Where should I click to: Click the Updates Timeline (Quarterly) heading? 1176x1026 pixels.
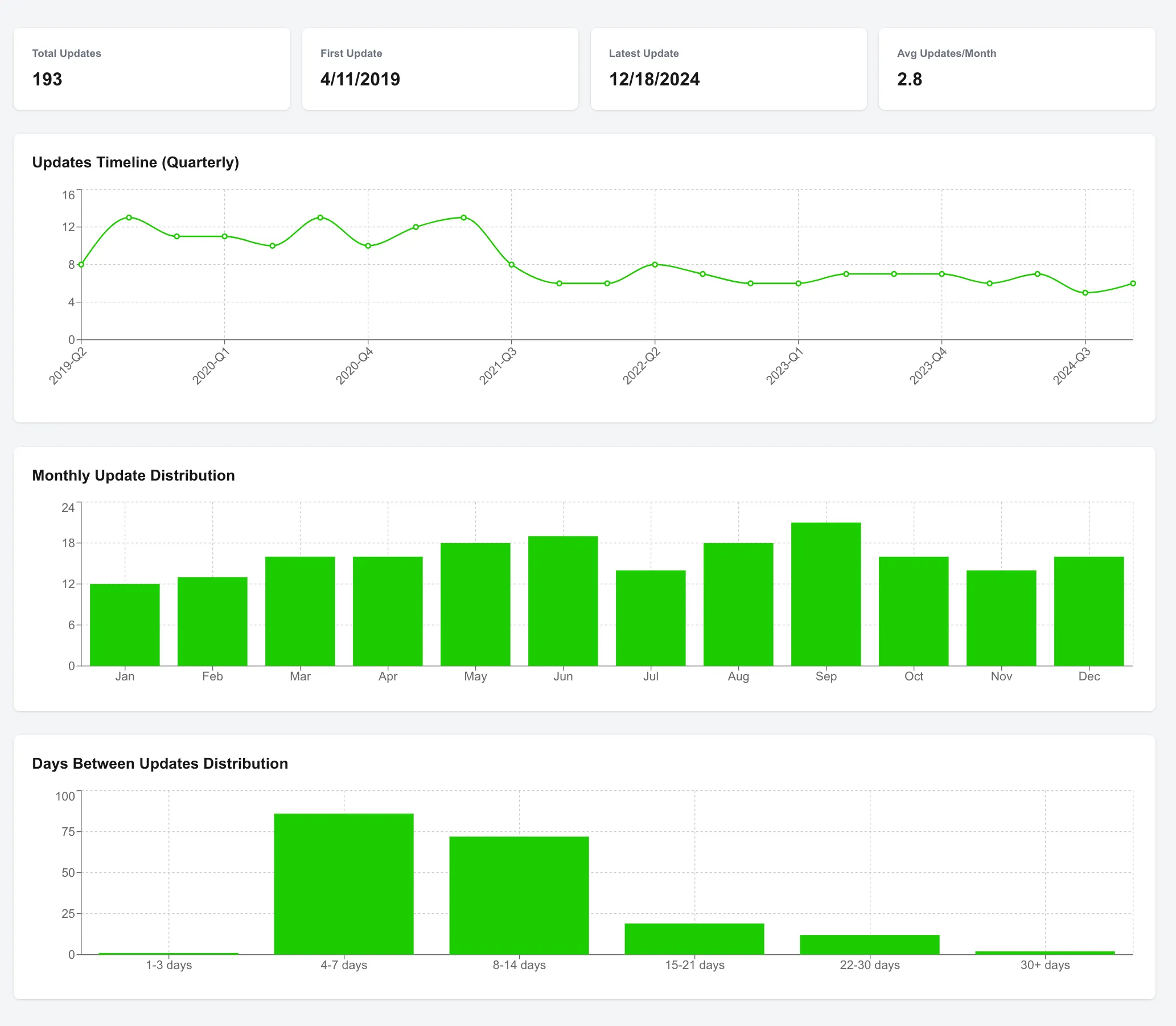point(136,162)
